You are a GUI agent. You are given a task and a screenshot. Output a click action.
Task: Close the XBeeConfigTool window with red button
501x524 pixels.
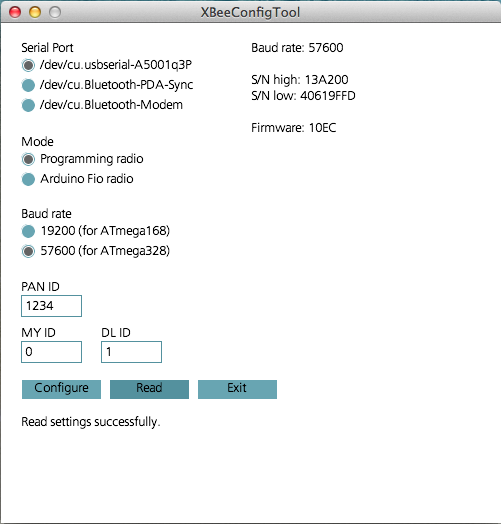[15, 12]
